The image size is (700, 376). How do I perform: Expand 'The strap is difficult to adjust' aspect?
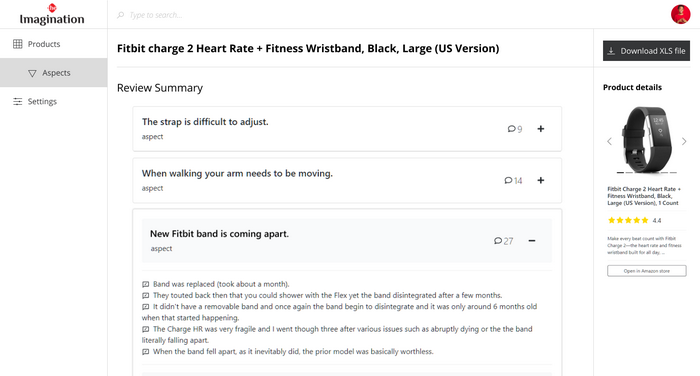[541, 129]
